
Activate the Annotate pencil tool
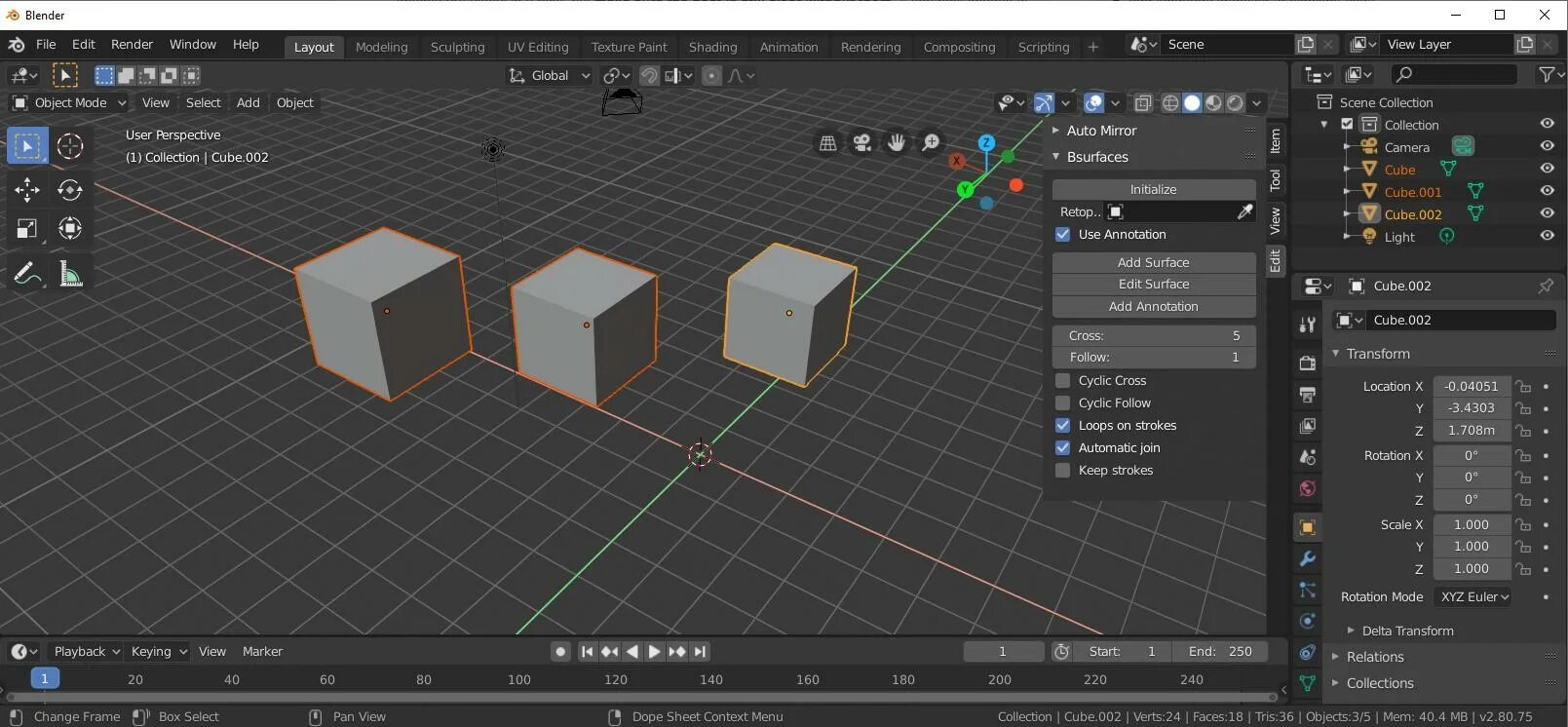pyautogui.click(x=26, y=274)
